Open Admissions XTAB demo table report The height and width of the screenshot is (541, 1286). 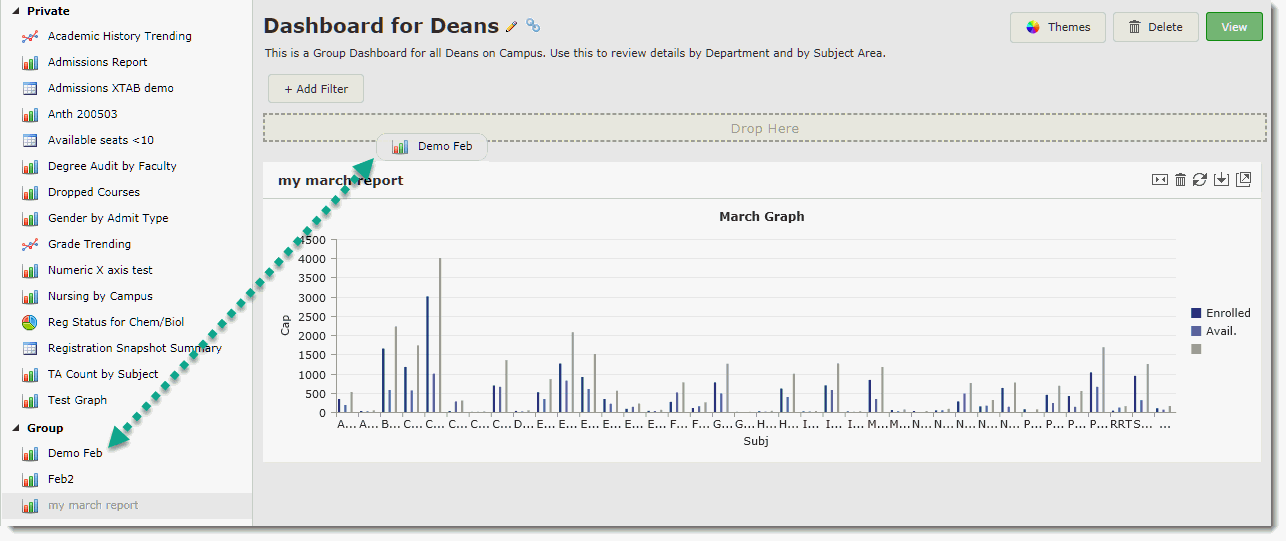pos(110,88)
